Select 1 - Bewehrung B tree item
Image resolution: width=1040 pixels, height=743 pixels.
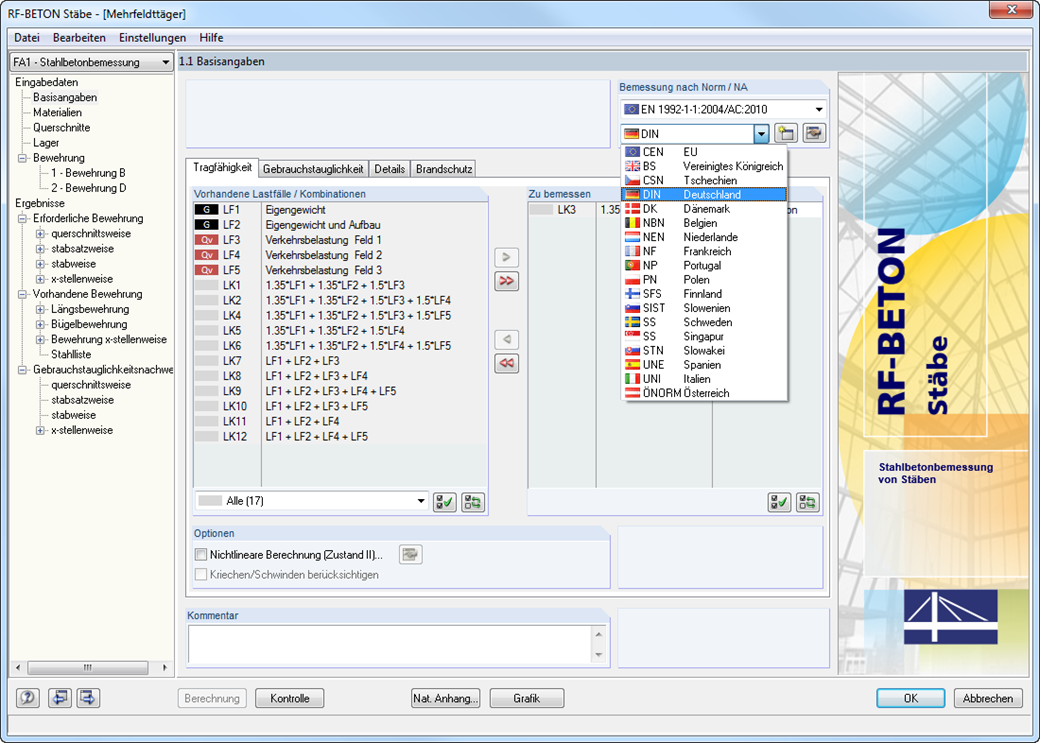coord(88,173)
